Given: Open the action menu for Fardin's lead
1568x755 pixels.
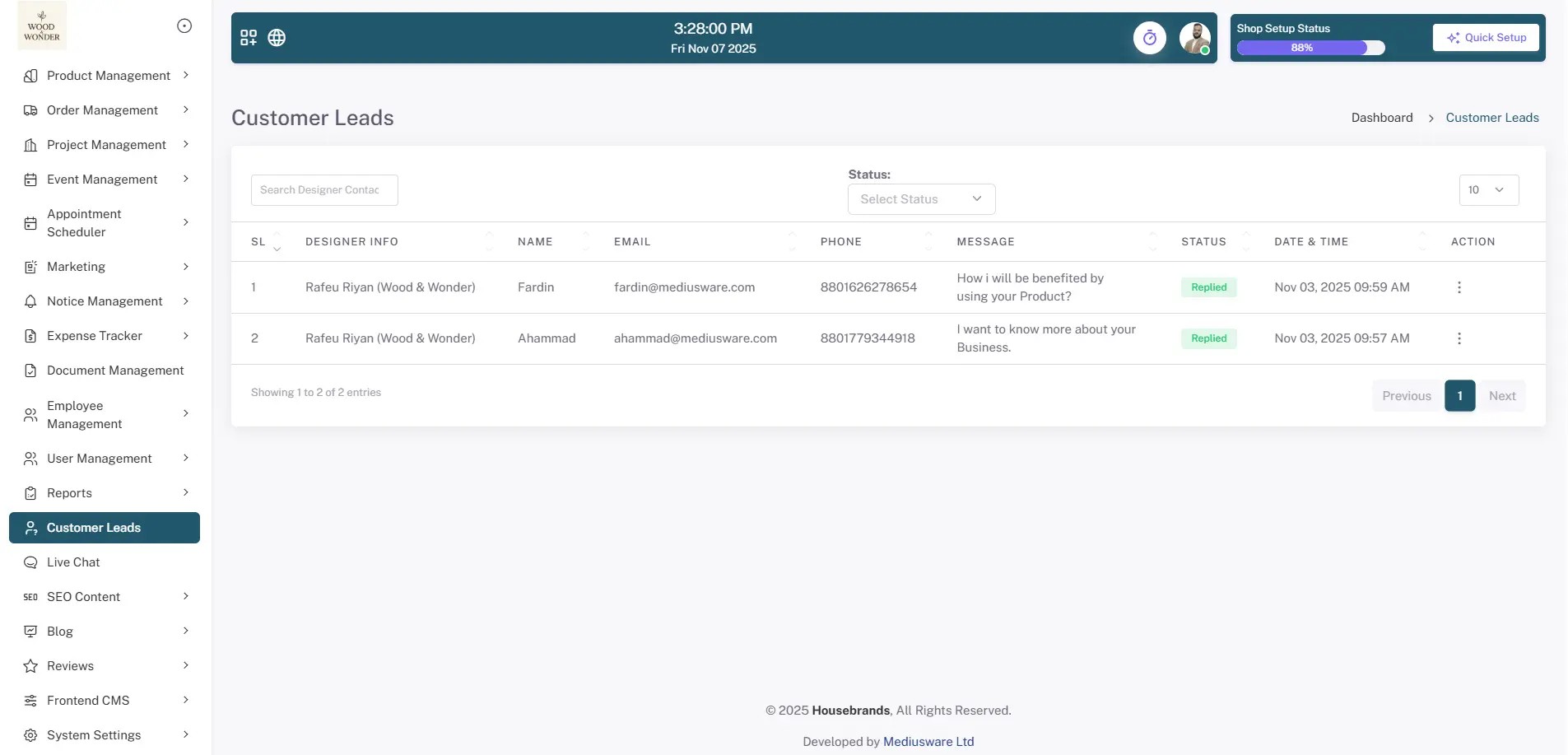Looking at the screenshot, I should pyautogui.click(x=1459, y=287).
